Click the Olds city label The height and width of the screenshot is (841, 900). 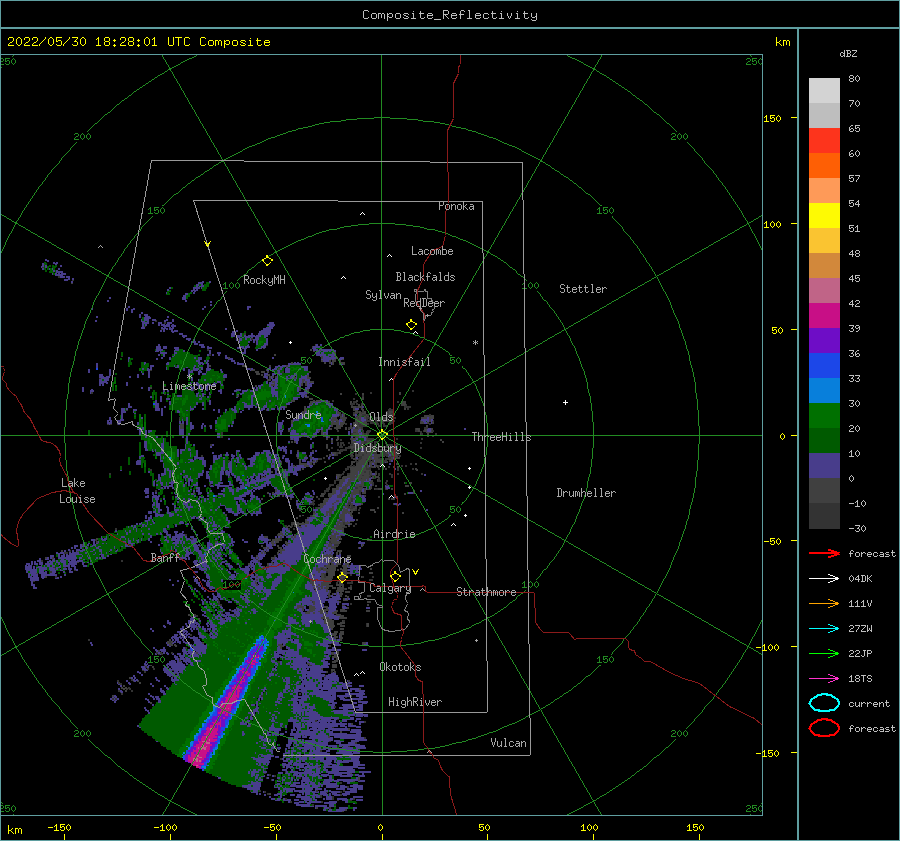click(381, 417)
